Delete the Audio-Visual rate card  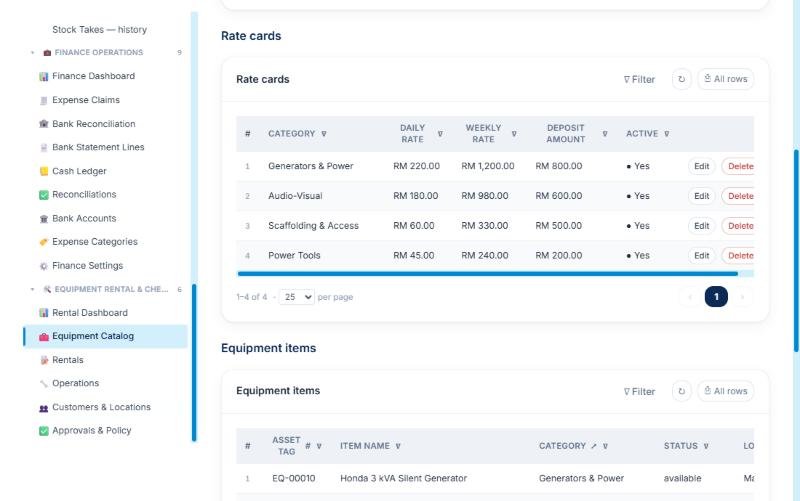[x=739, y=196]
